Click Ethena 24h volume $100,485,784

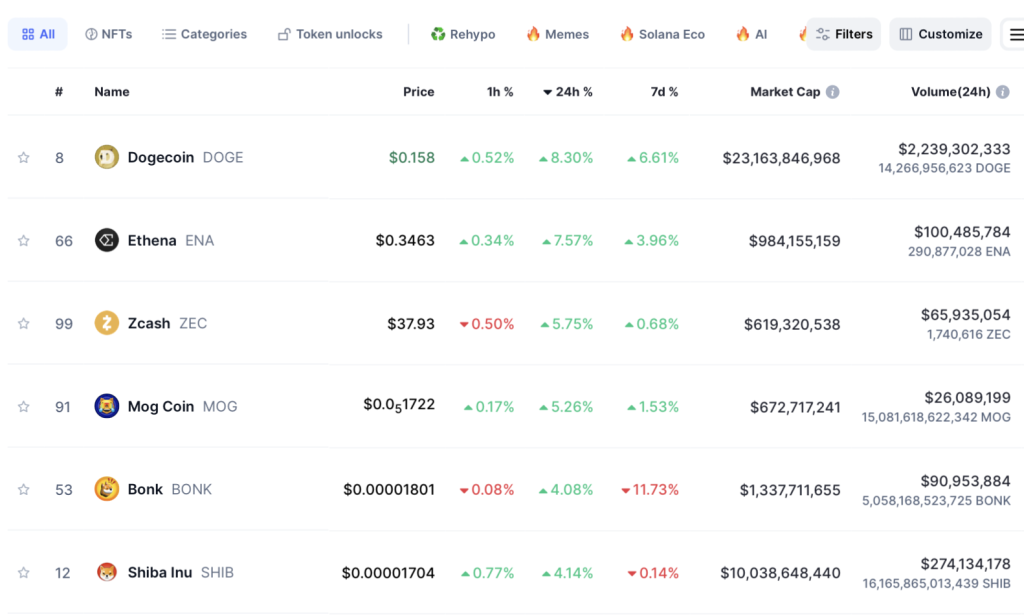(963, 232)
